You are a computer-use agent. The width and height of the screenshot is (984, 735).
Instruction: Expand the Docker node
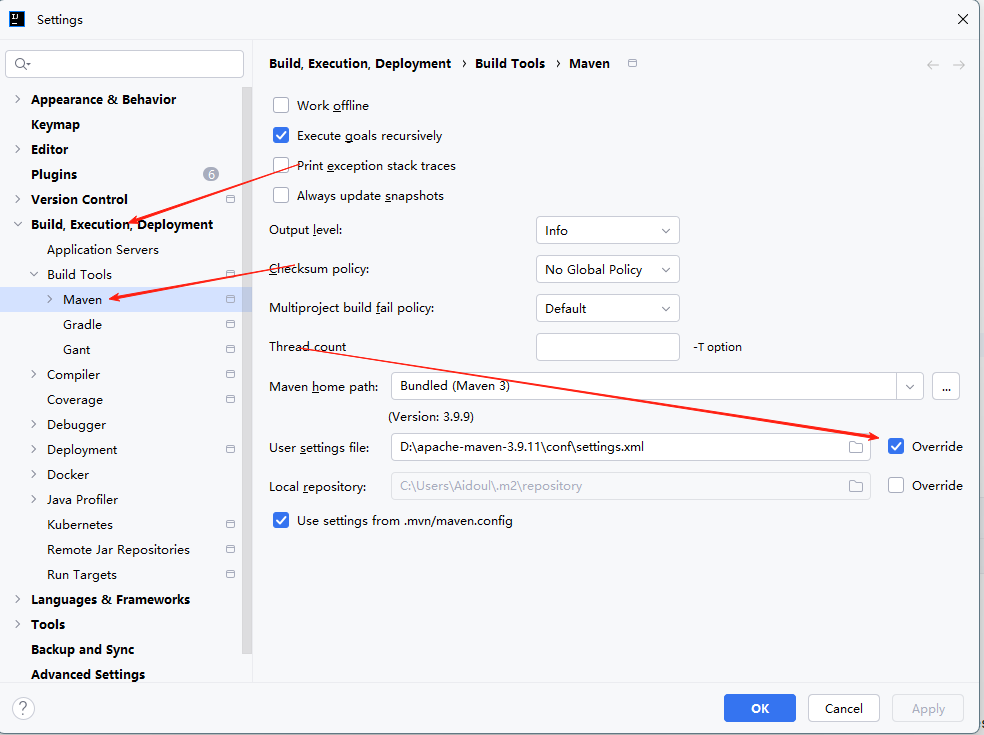pyautogui.click(x=34, y=475)
